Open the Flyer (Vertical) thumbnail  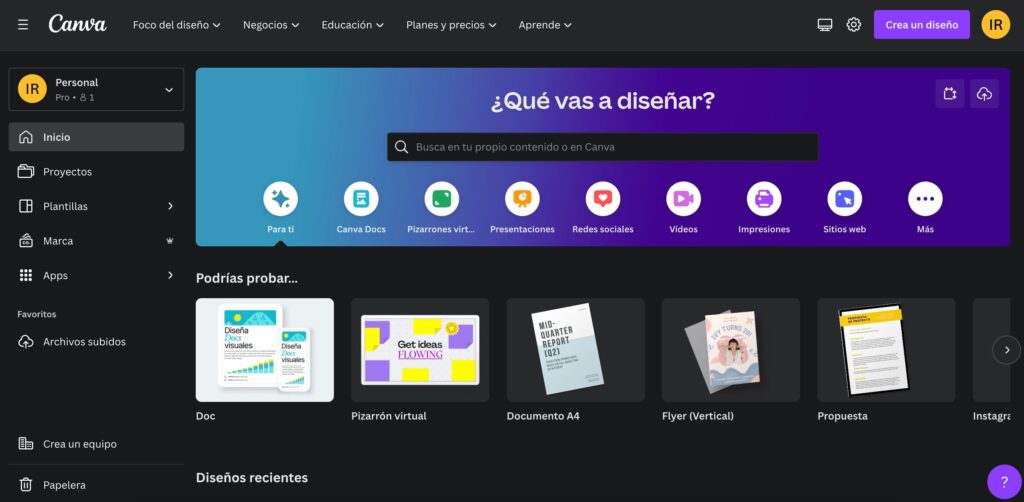pyautogui.click(x=731, y=350)
